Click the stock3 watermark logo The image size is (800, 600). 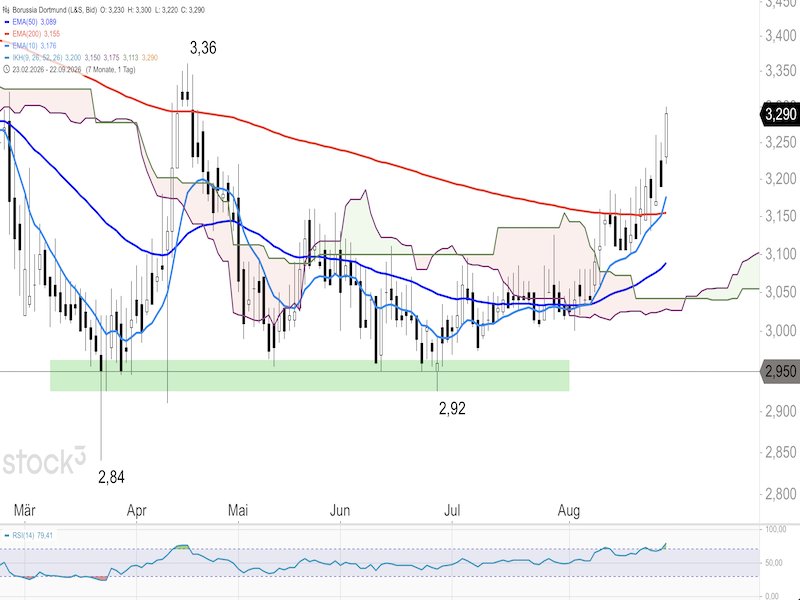(44, 461)
